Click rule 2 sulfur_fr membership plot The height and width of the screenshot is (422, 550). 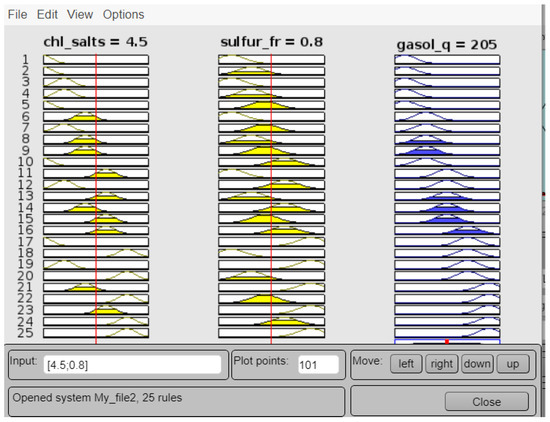[x=271, y=71]
